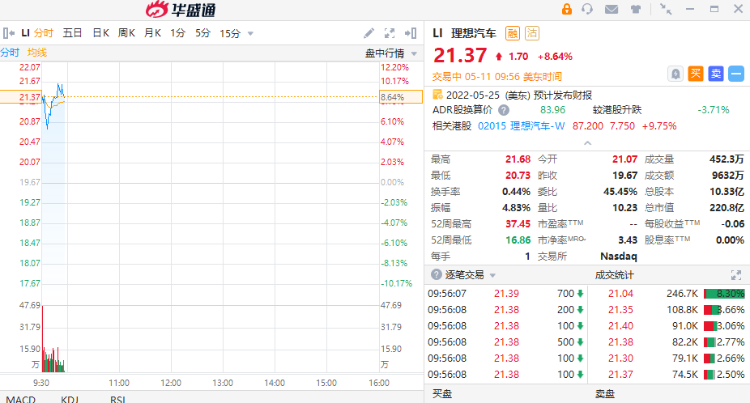Click the orange lock icon in title bar
Viewport: 750px width, 403px height.
[x=567, y=10]
